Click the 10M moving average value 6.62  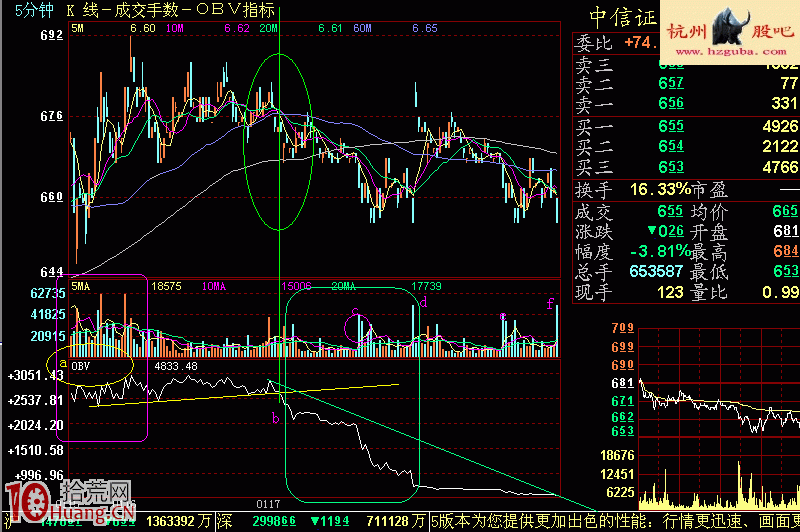pyautogui.click(x=237, y=28)
